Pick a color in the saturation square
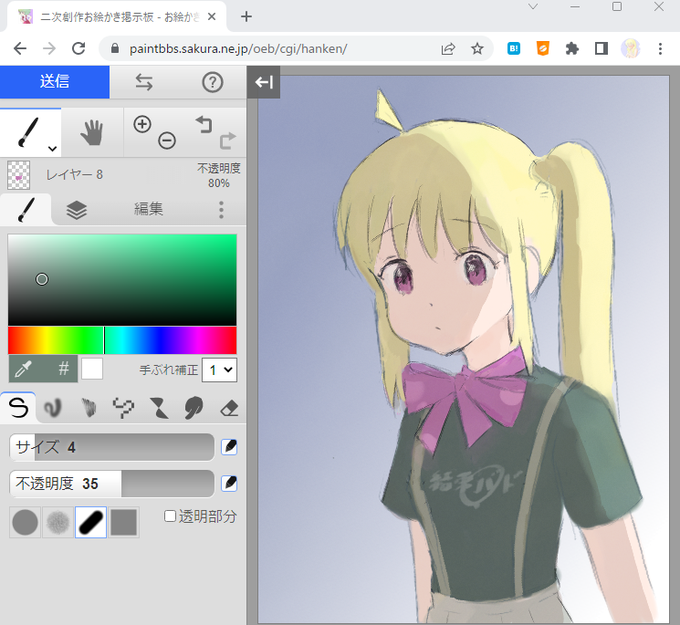The height and width of the screenshot is (625, 680). pos(122,280)
